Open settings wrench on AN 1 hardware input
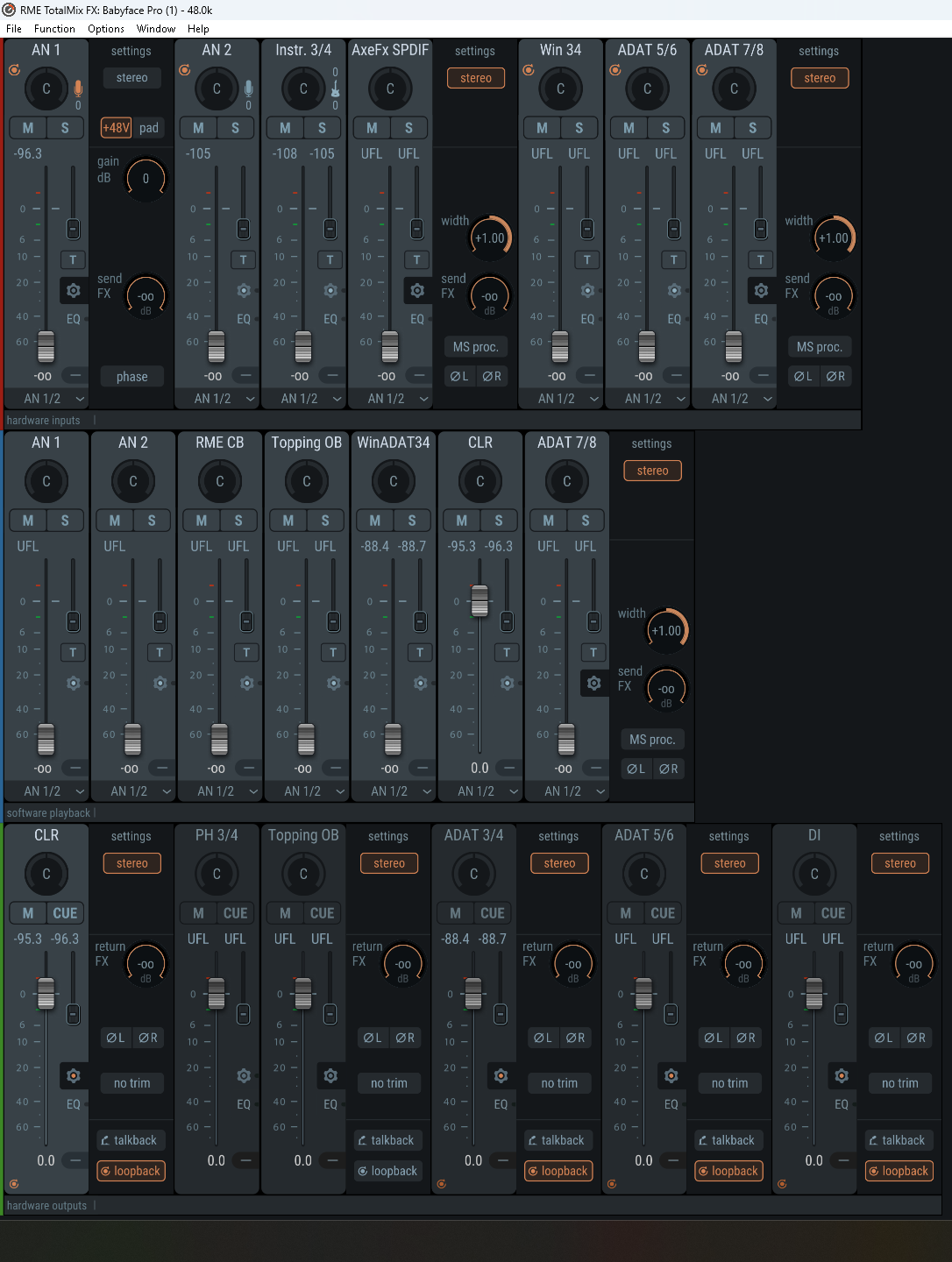 (74, 291)
